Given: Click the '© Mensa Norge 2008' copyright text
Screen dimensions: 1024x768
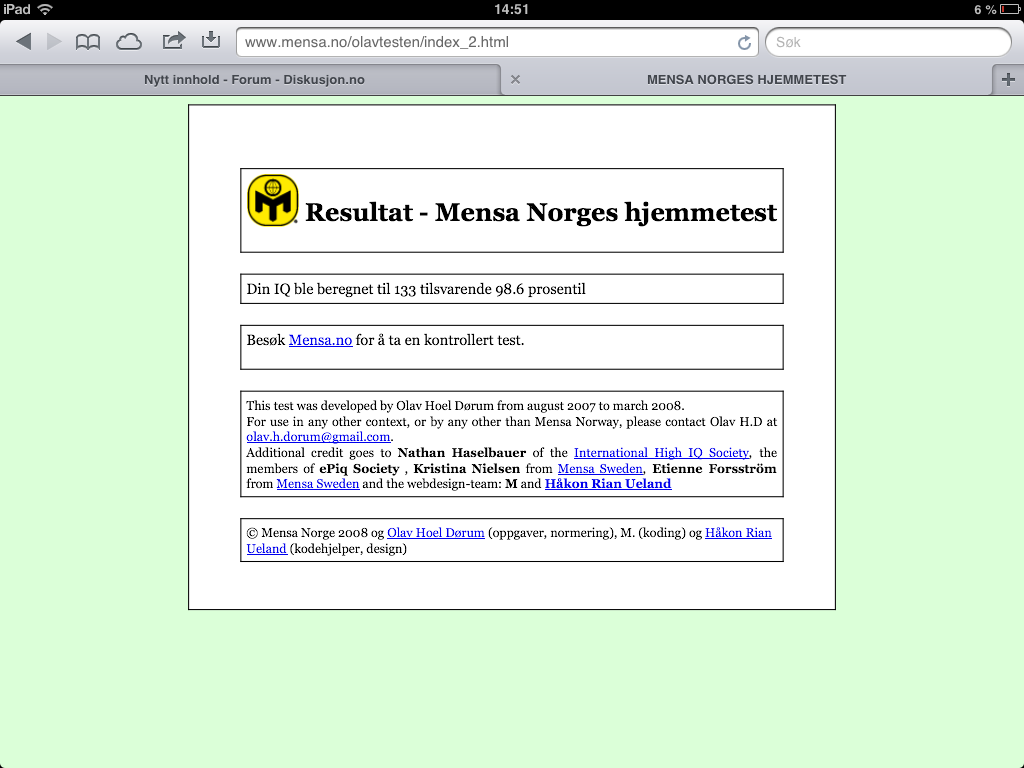Looking at the screenshot, I should click(307, 533).
